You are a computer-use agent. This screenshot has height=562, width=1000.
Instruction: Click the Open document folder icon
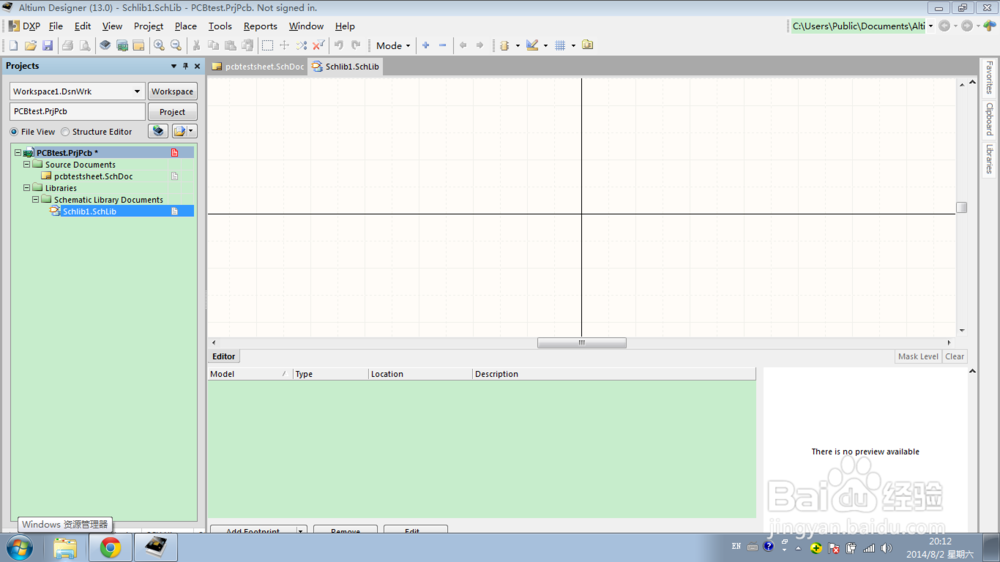coord(30,45)
